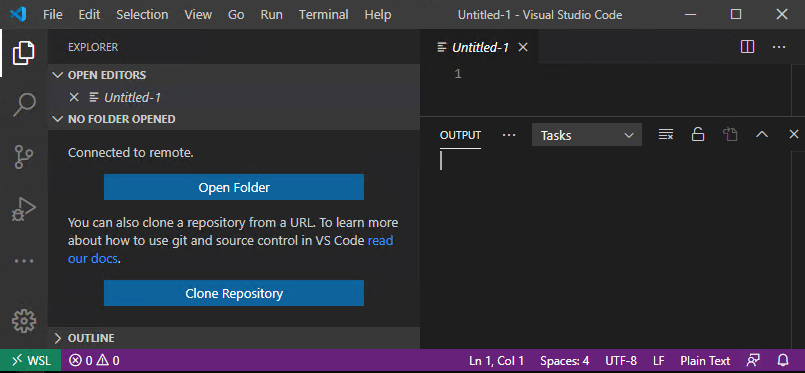Toggle the Explorer view icon
The image size is (805, 373).
24,53
